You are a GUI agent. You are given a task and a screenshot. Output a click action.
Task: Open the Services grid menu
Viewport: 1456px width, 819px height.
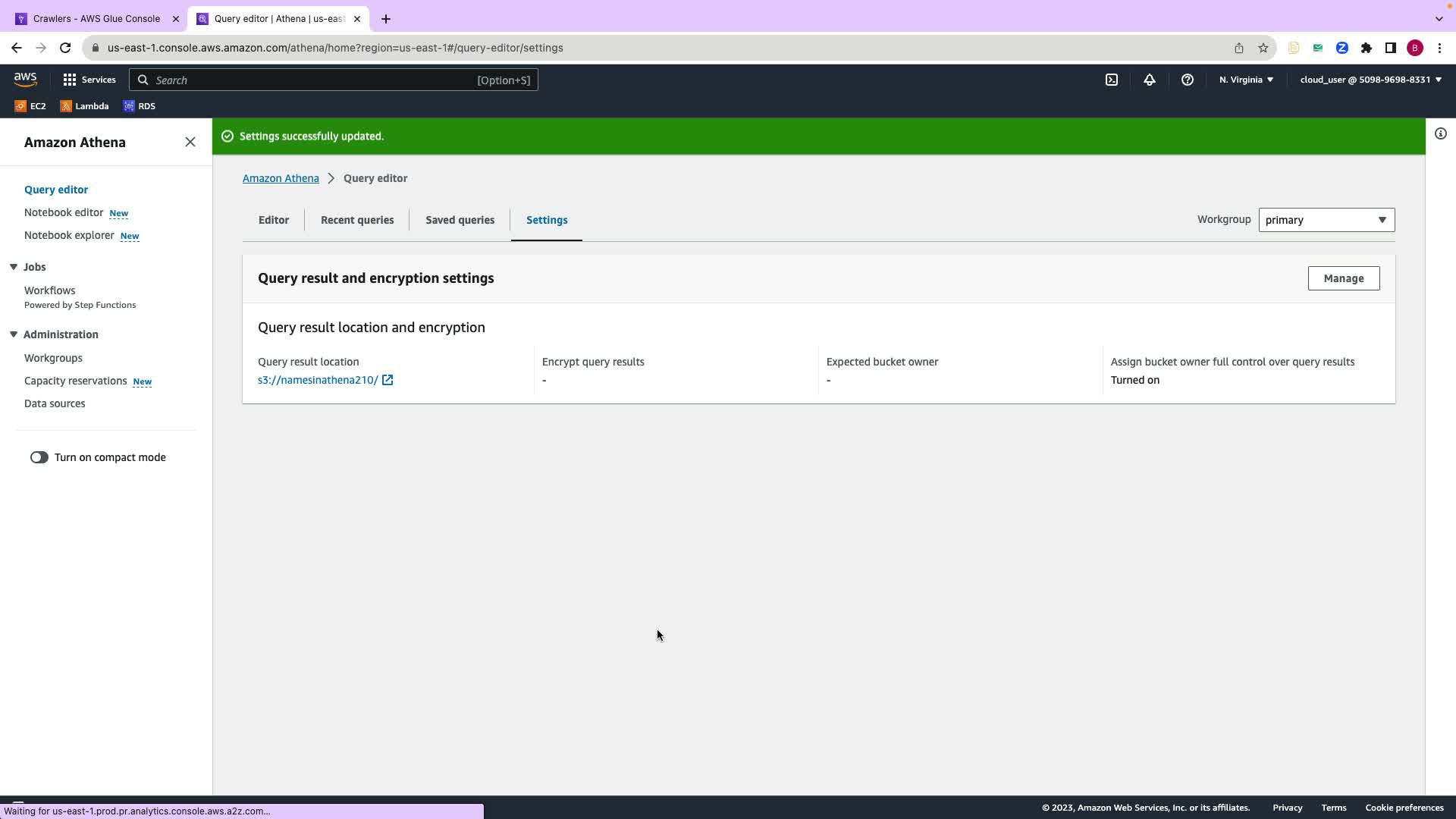[x=89, y=80]
